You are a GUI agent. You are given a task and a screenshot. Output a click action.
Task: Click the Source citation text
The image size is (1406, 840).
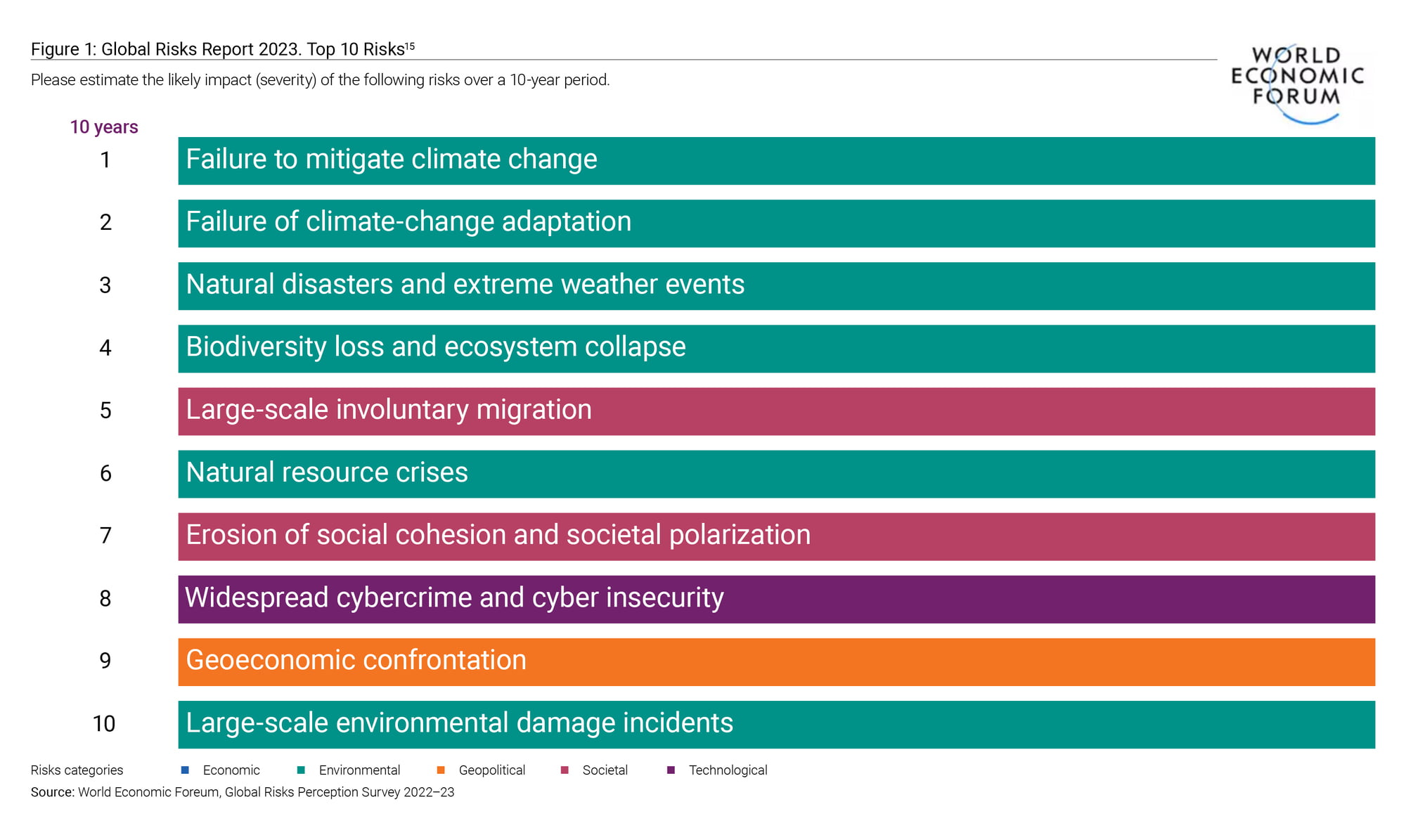(x=243, y=792)
